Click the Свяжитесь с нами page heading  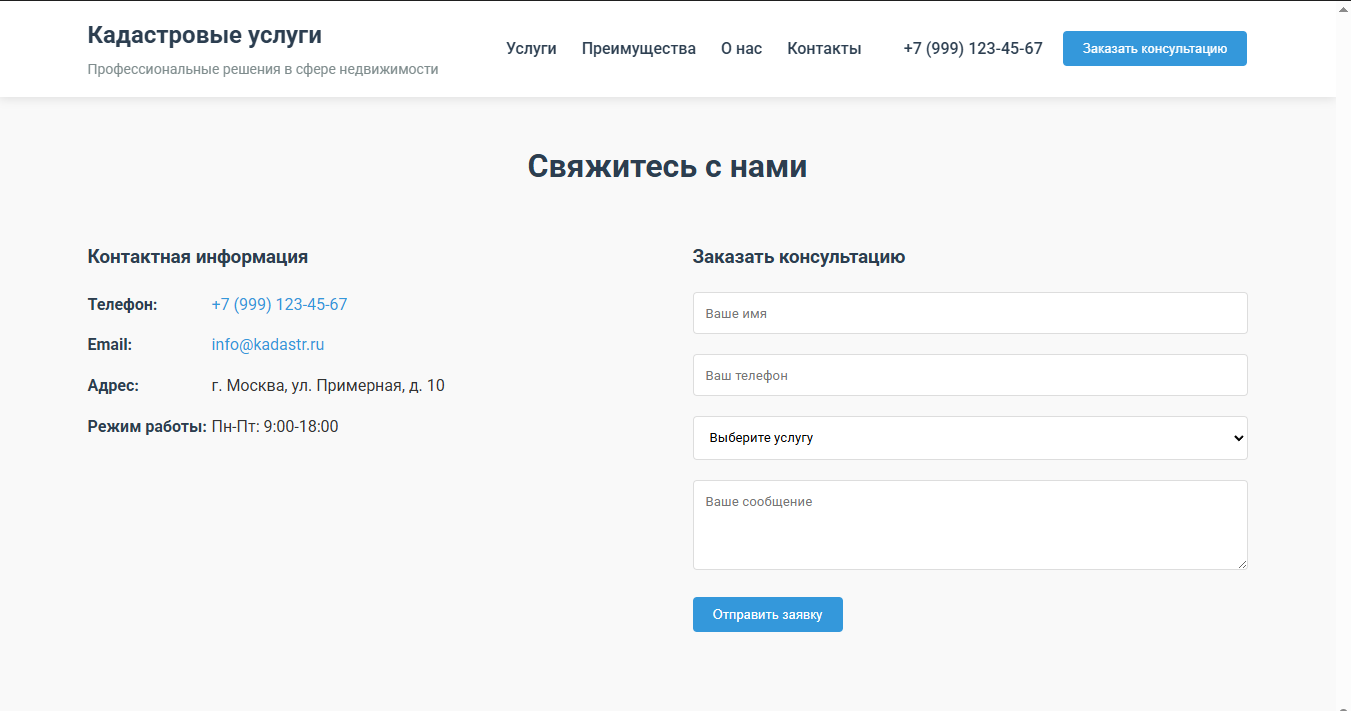(x=667, y=166)
